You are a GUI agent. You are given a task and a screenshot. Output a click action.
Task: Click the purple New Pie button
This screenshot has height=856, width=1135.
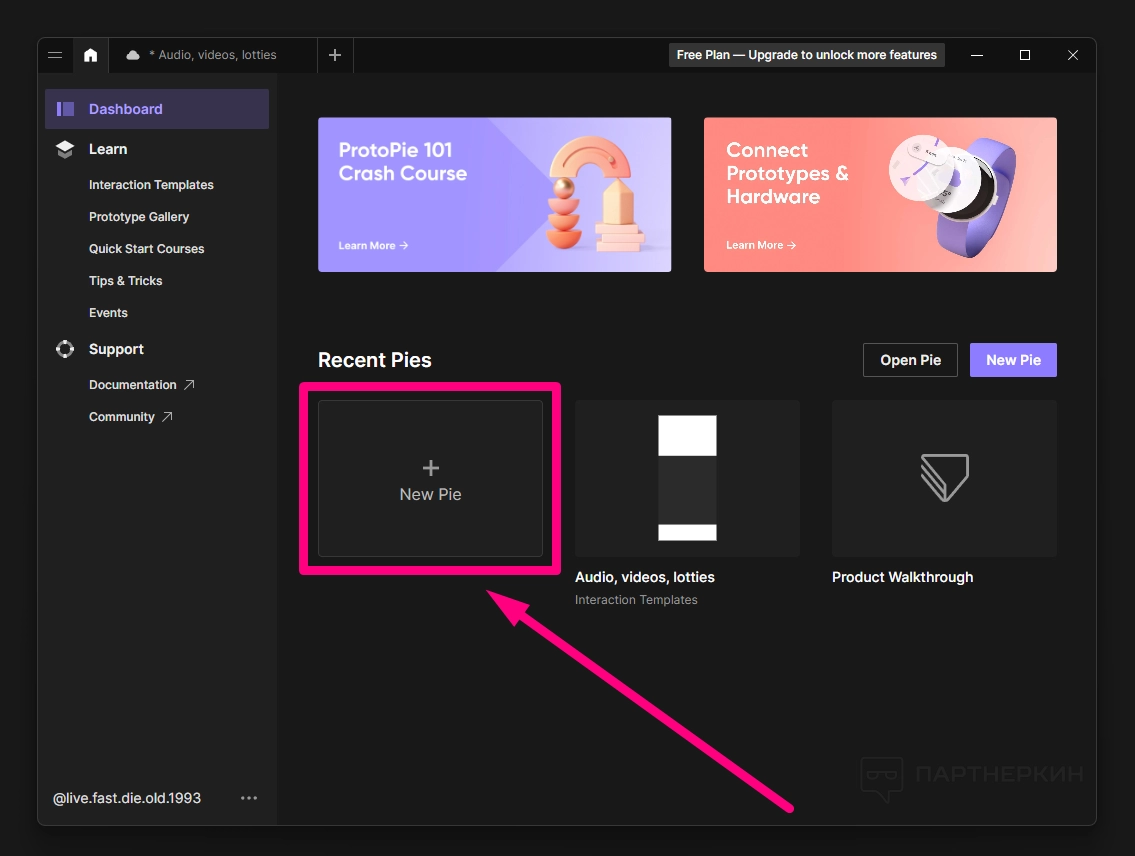point(1013,360)
